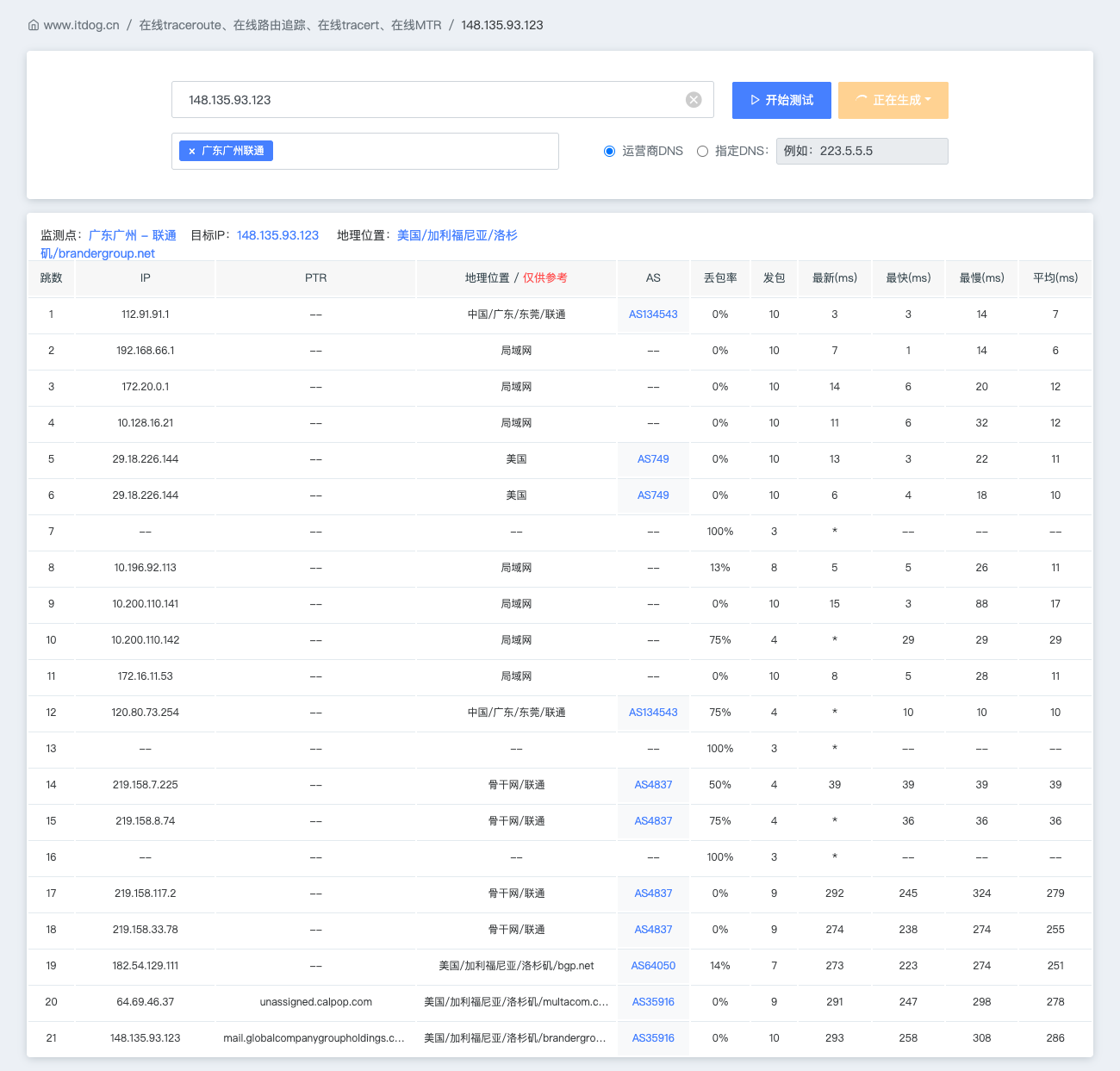1120x1071 pixels.
Task: Click the 最新(ms) column header
Action: (x=835, y=278)
